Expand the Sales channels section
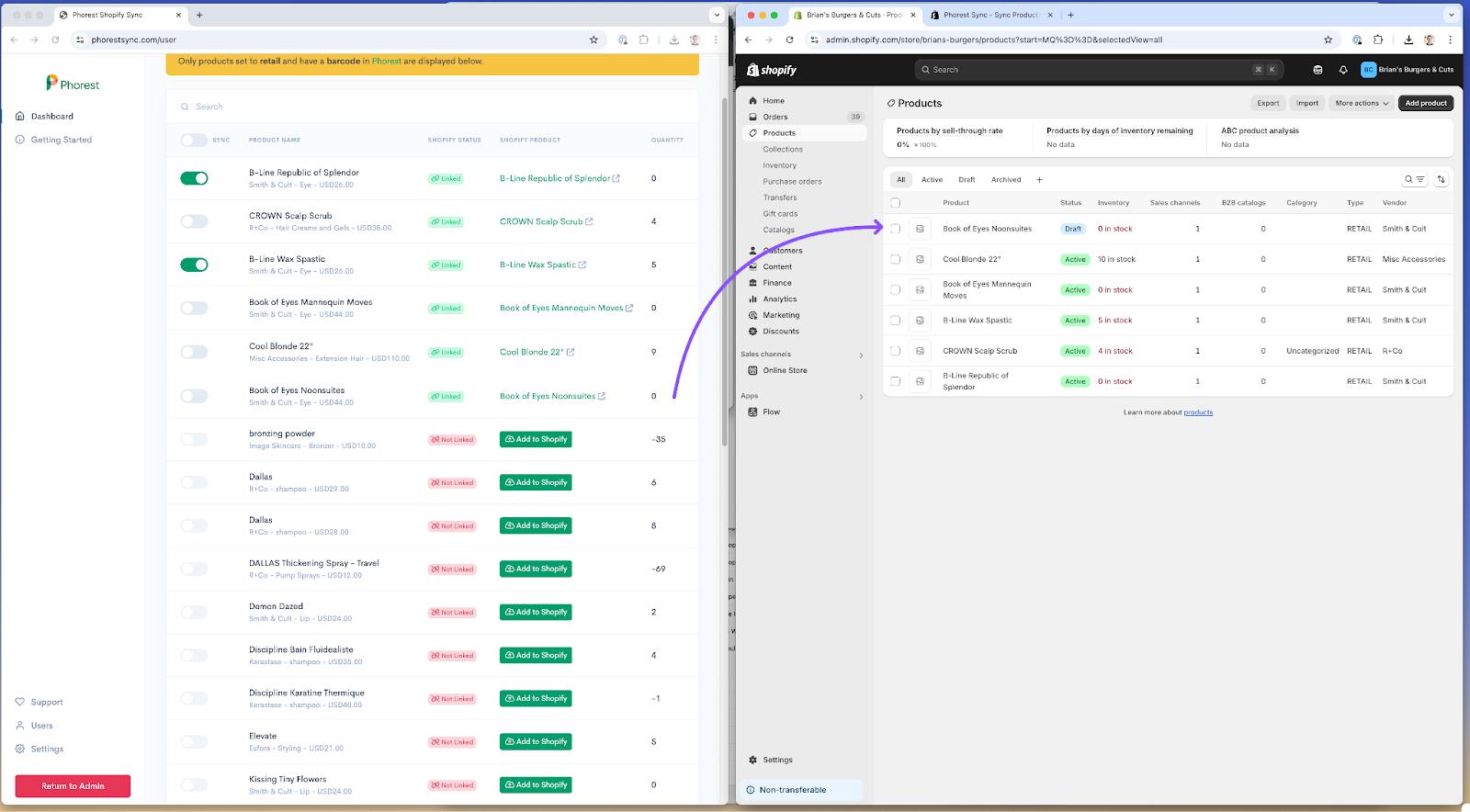The image size is (1470, 812). 861,355
